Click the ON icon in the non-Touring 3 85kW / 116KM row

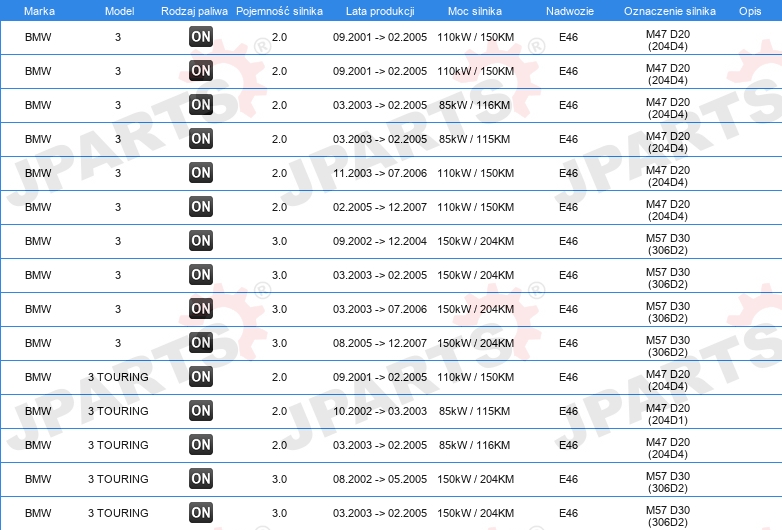coord(201,105)
